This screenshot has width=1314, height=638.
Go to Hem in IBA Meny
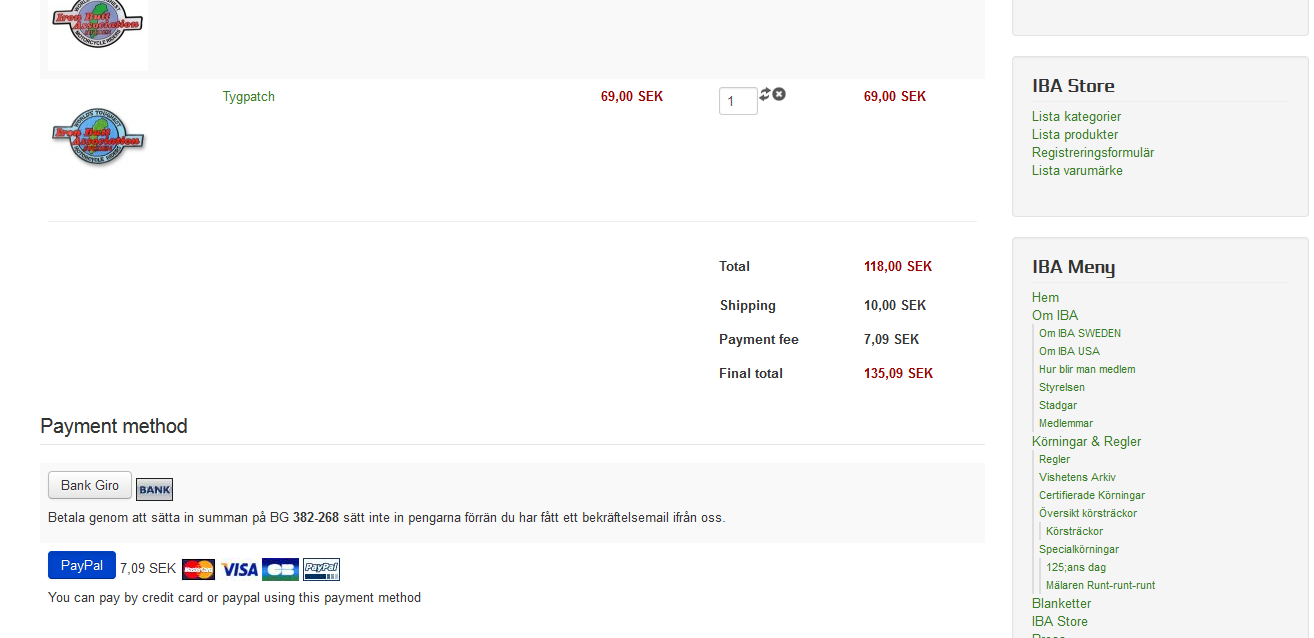[1045, 298]
